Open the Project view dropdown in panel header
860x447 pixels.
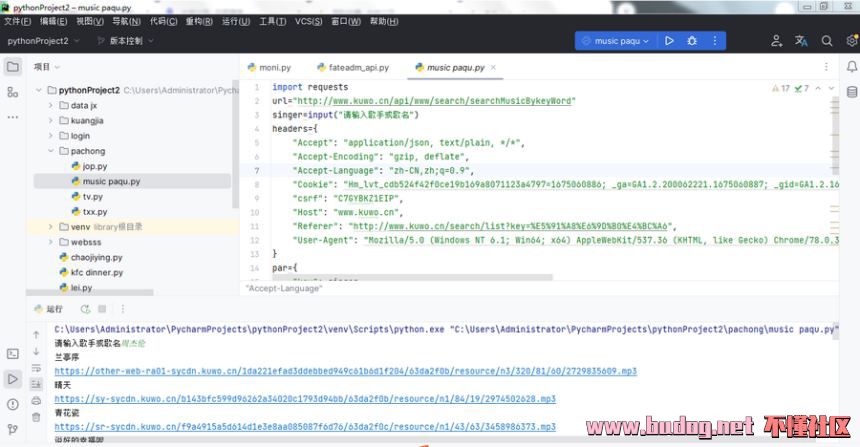point(47,67)
